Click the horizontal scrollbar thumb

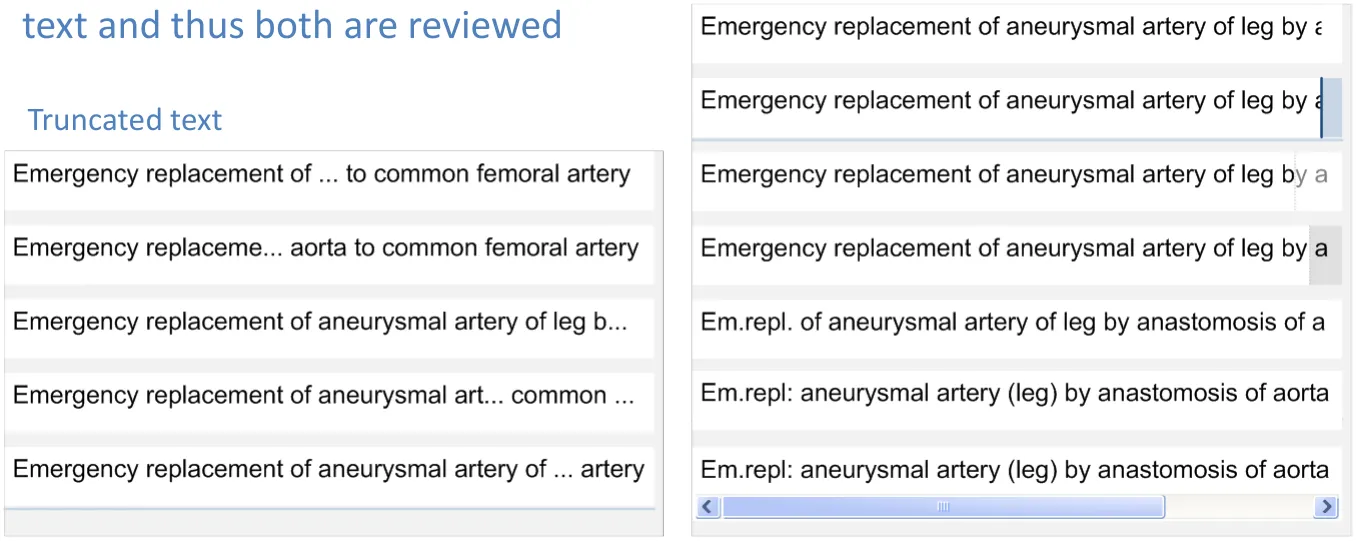coord(943,507)
